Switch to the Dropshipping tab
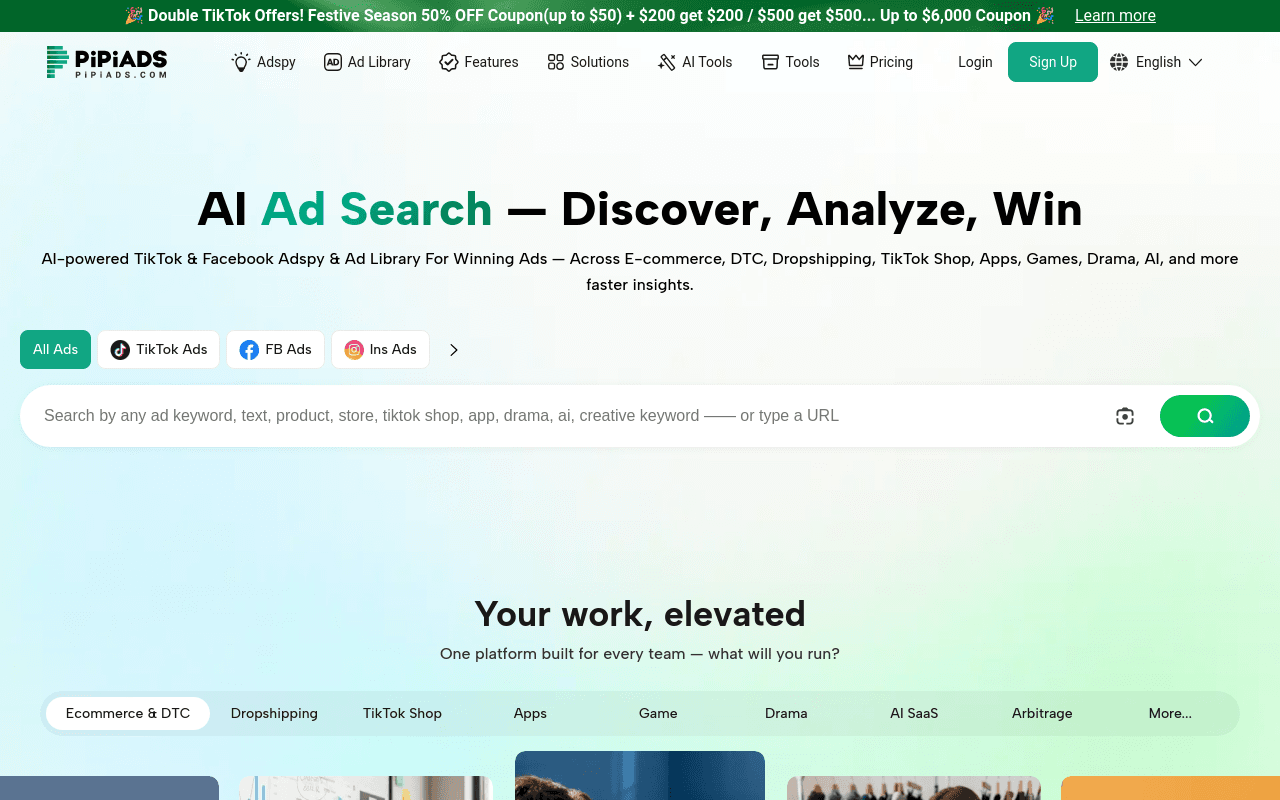This screenshot has height=800, width=1280. coord(274,714)
